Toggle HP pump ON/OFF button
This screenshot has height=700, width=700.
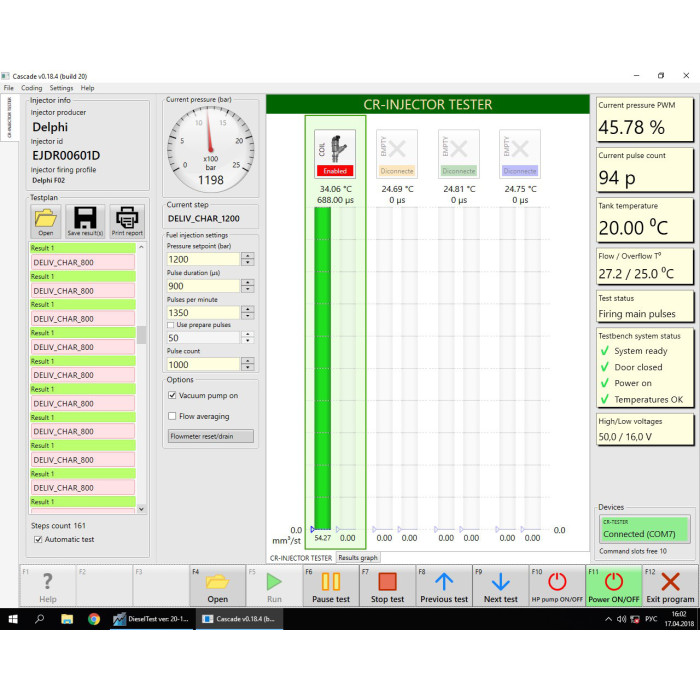coord(557,586)
